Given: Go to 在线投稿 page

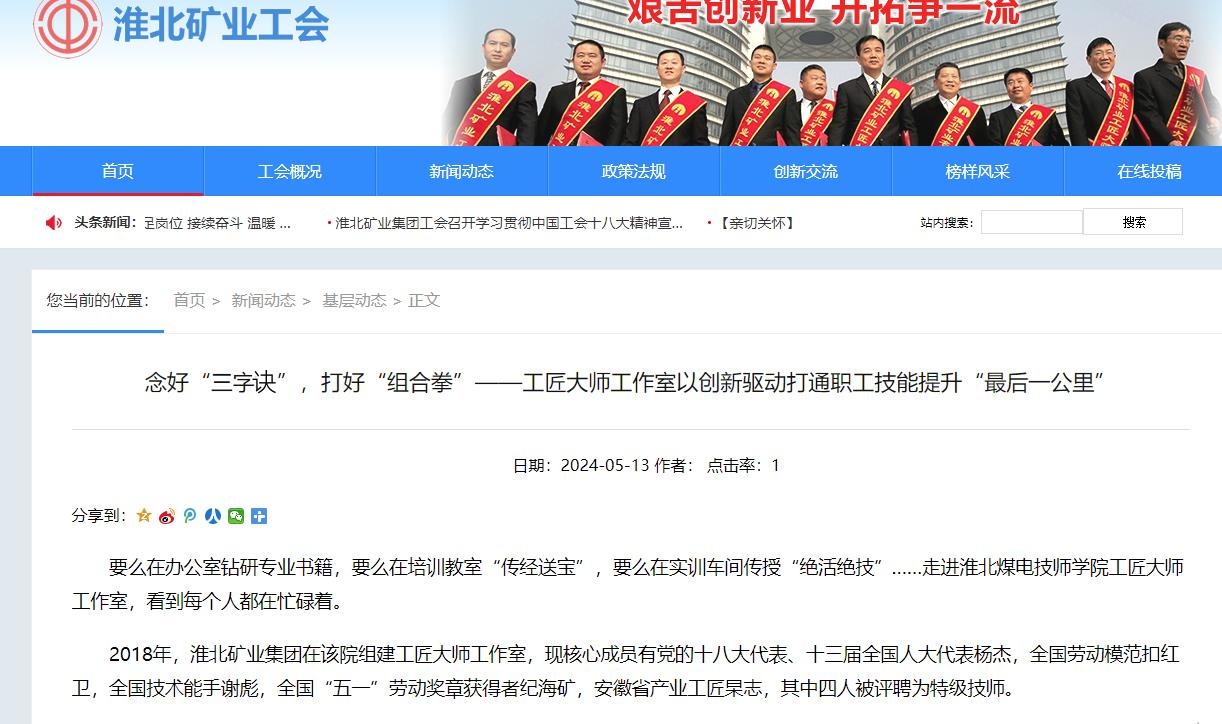Looking at the screenshot, I should pos(1149,171).
